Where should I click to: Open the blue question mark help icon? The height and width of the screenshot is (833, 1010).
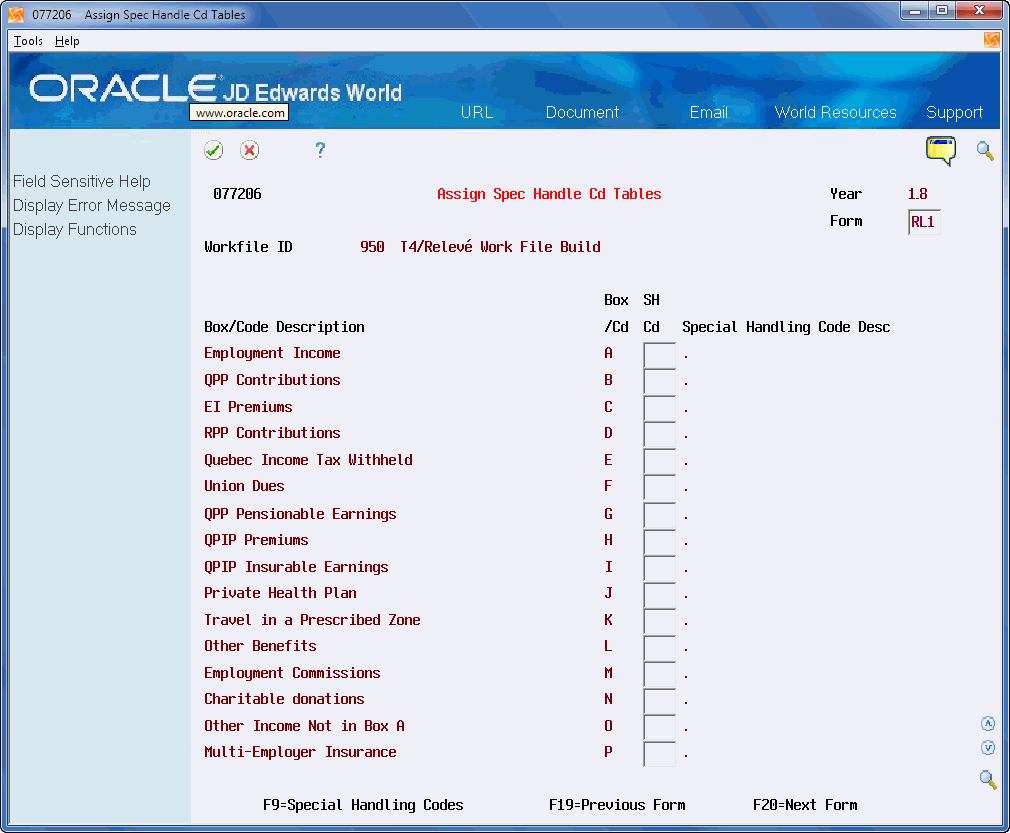[x=320, y=151]
